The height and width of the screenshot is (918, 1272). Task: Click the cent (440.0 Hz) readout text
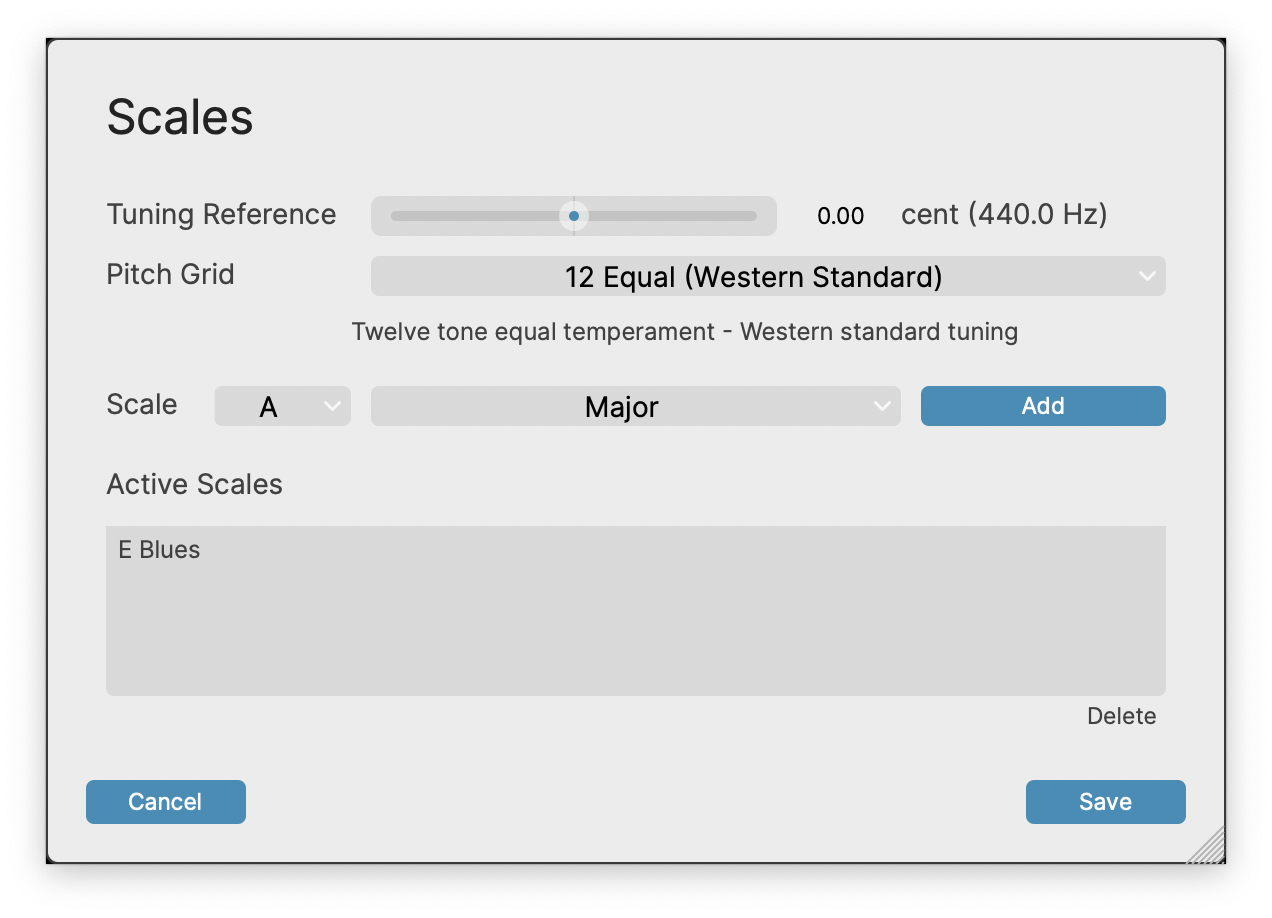[x=1004, y=215]
